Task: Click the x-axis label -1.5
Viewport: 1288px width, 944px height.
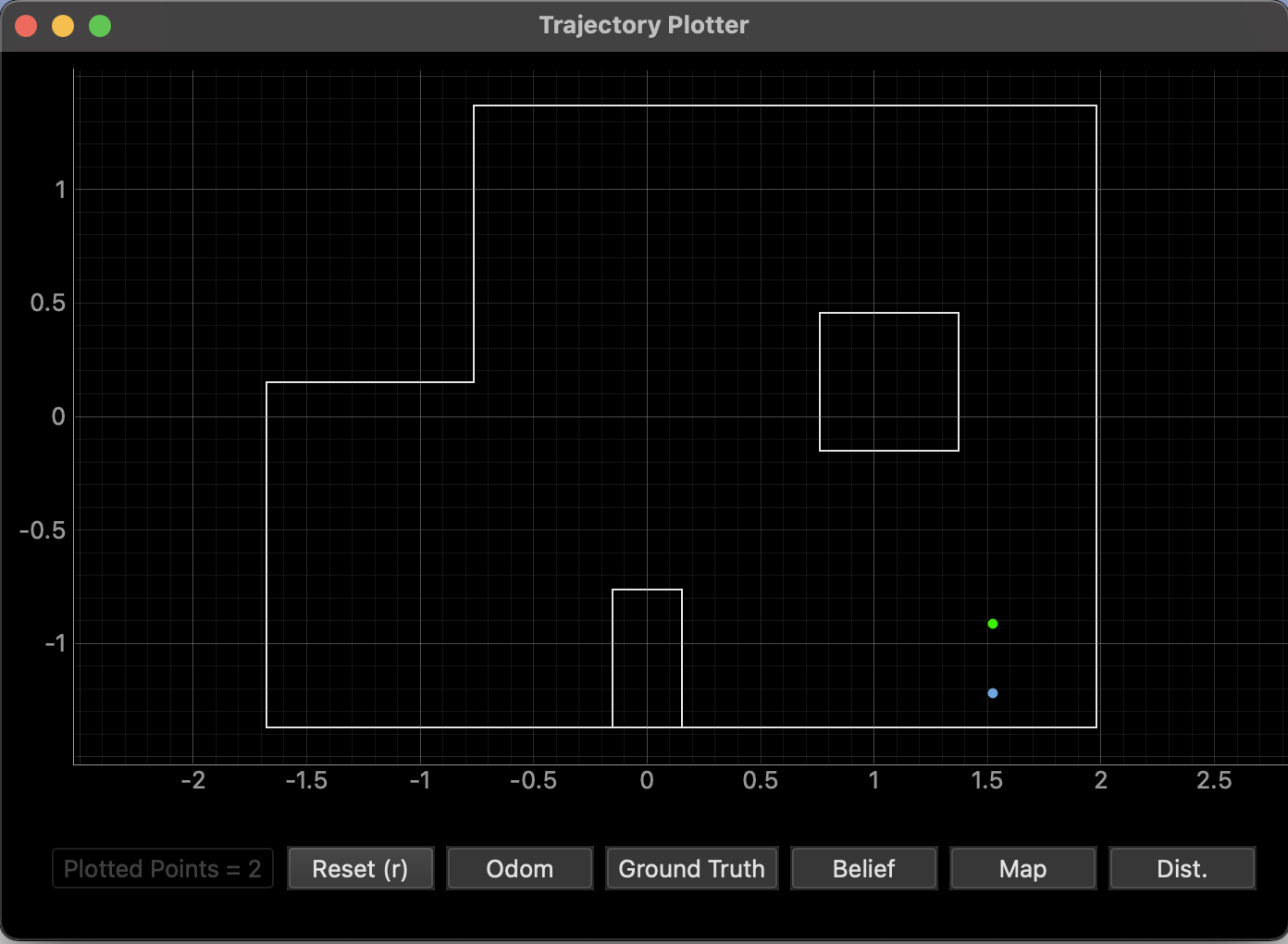Action: (306, 780)
